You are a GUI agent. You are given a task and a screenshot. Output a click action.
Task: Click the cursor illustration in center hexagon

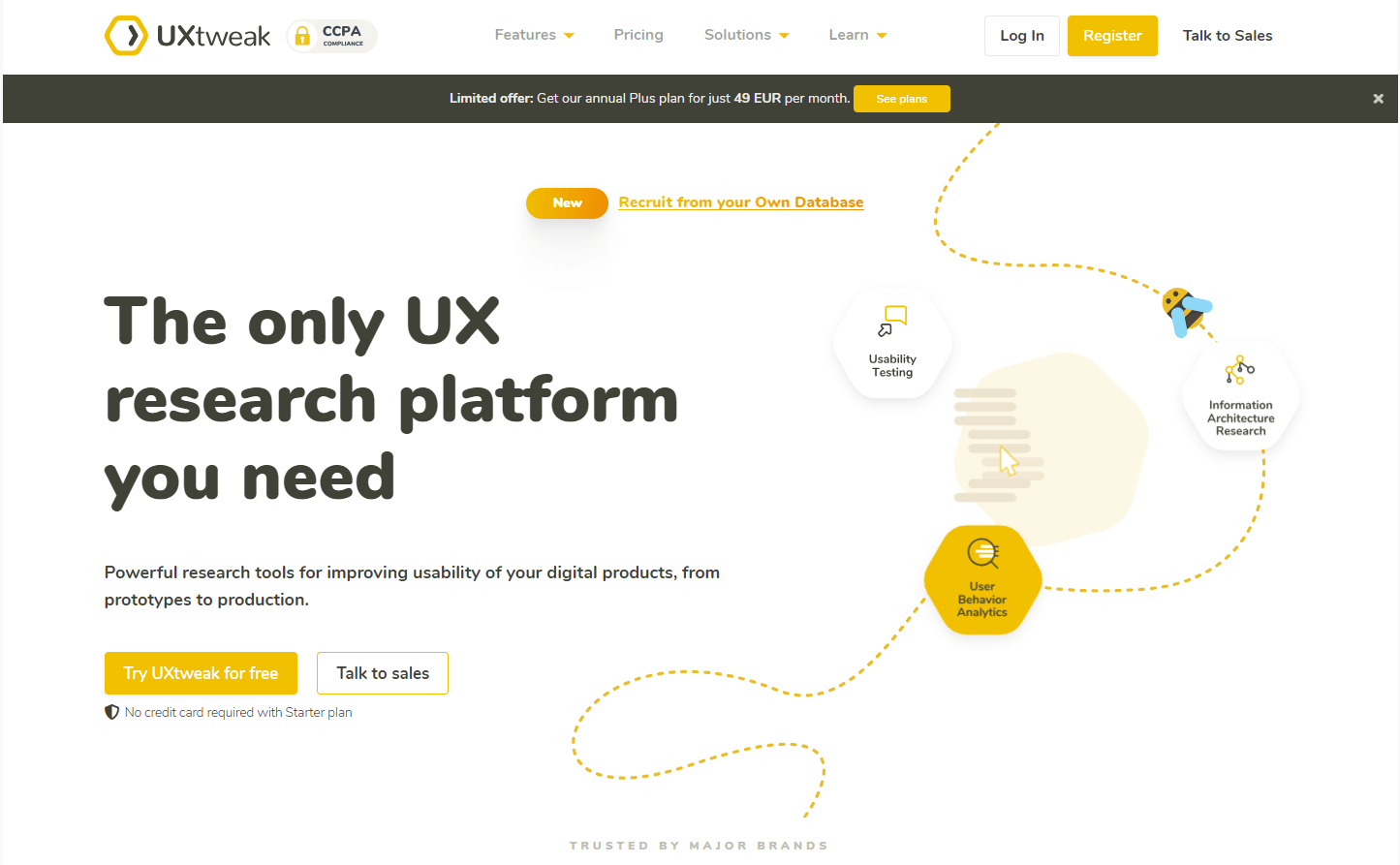1009,461
